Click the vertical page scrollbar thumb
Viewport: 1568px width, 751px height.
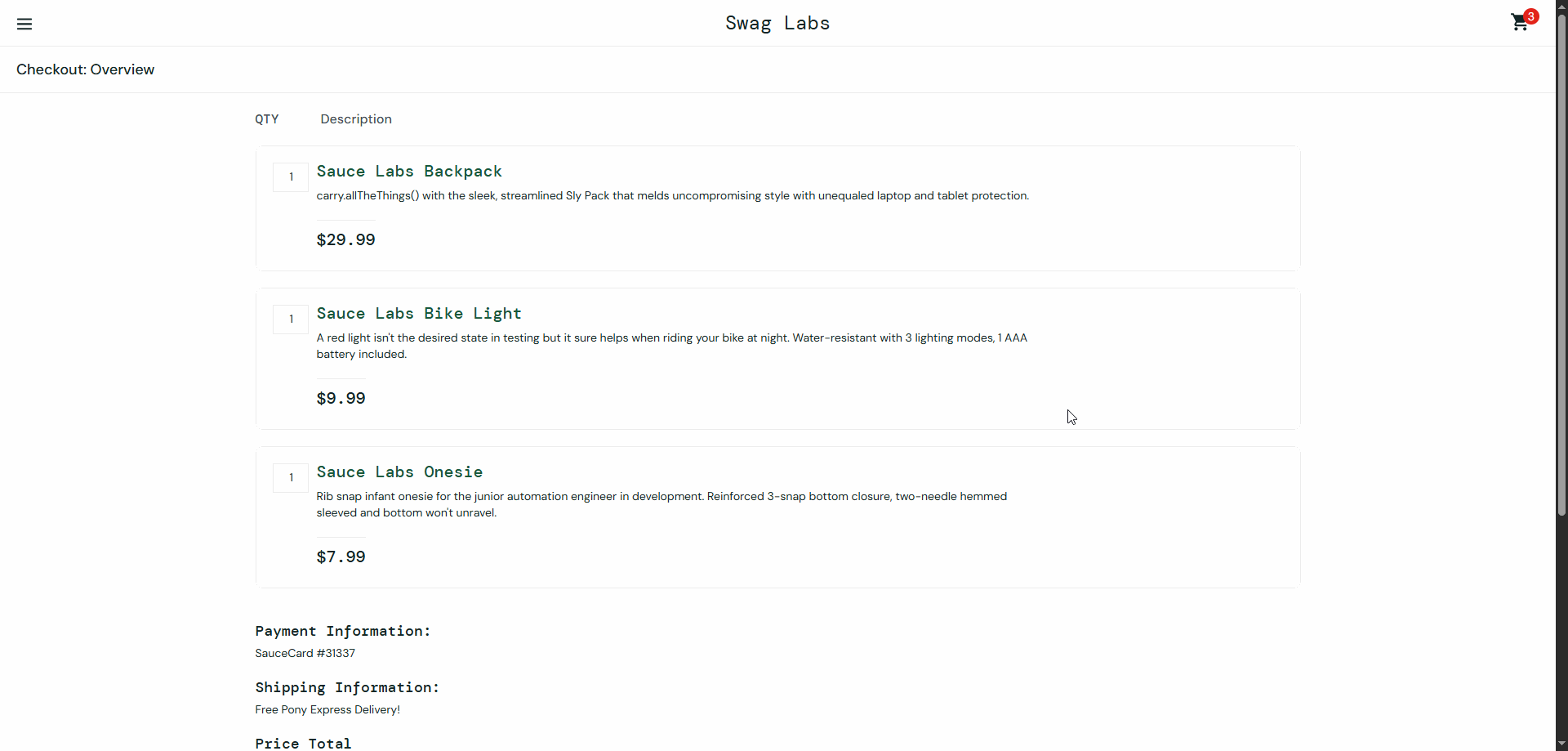1561,262
